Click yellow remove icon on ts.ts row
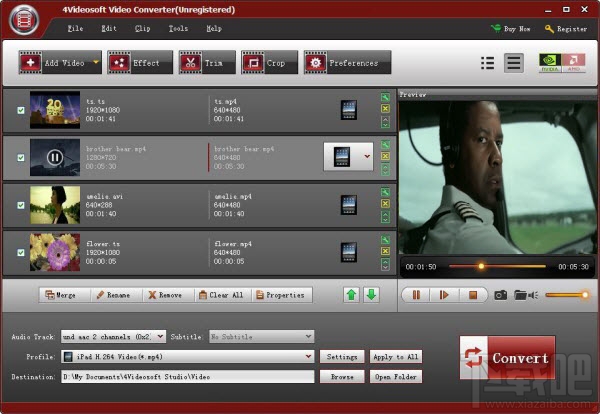 385,109
